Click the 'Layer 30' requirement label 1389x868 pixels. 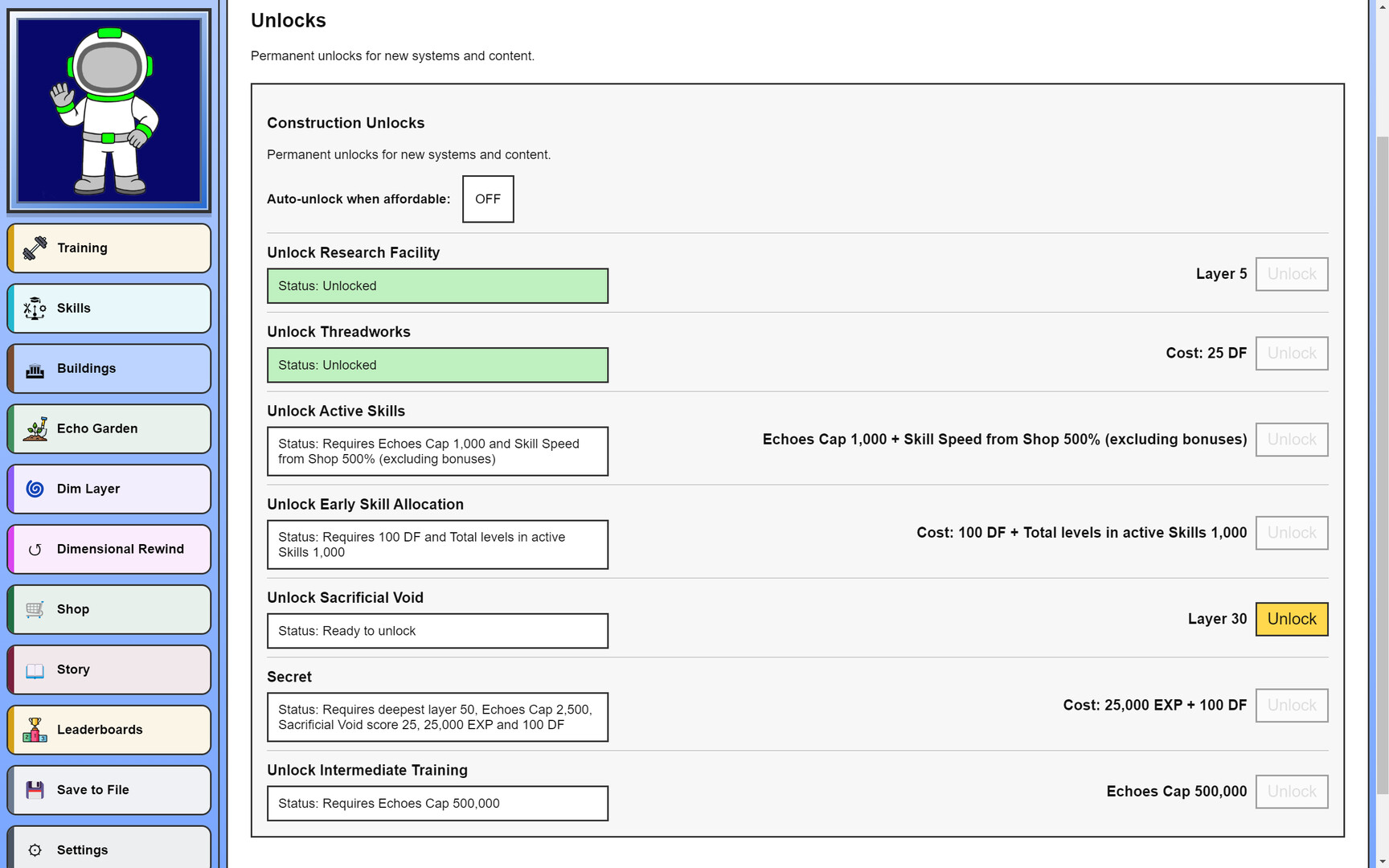click(1218, 620)
